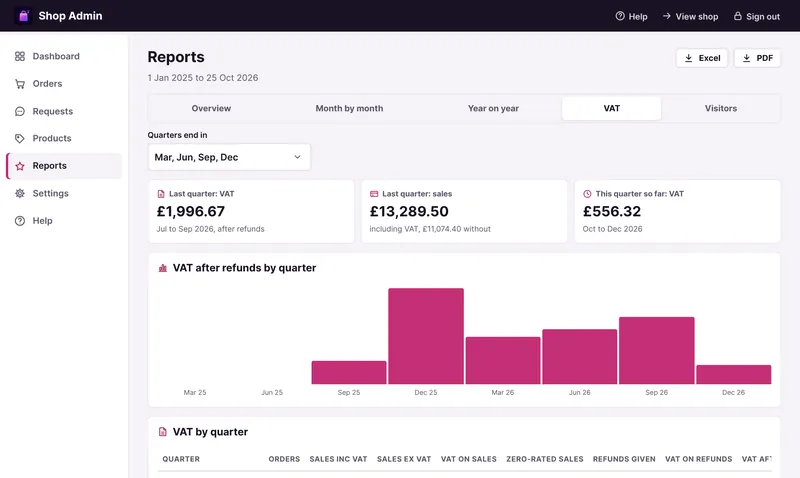Go to Dashboard in the sidebar

coord(64,56)
